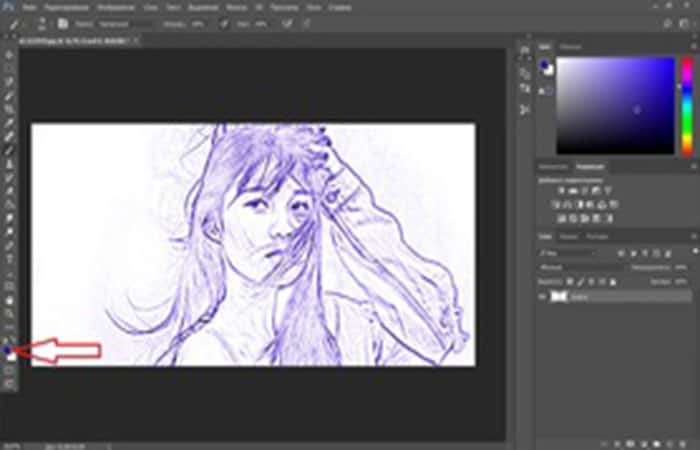Select the Dodge tool
This screenshot has width=700, height=450.
point(9,232)
